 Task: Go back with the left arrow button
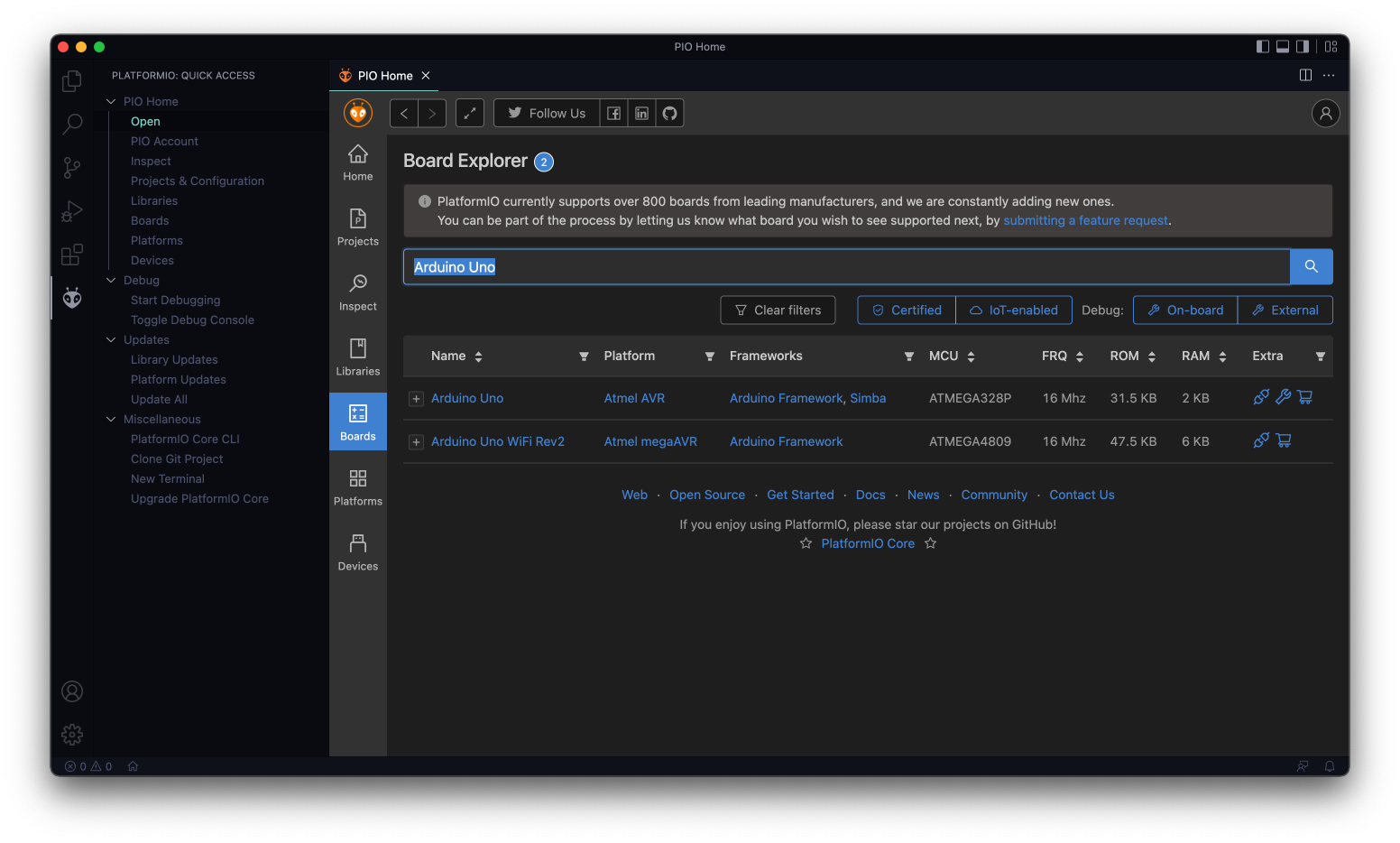click(x=404, y=113)
